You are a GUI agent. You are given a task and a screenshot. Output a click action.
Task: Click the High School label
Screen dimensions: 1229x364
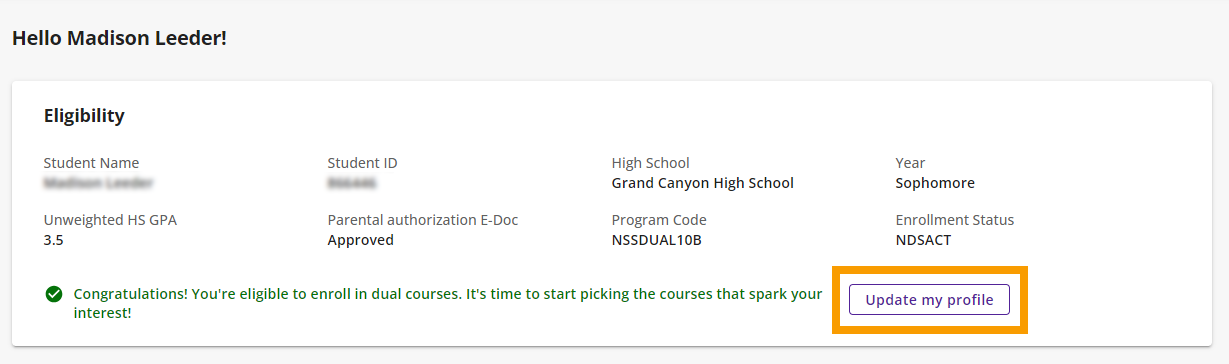coord(651,163)
